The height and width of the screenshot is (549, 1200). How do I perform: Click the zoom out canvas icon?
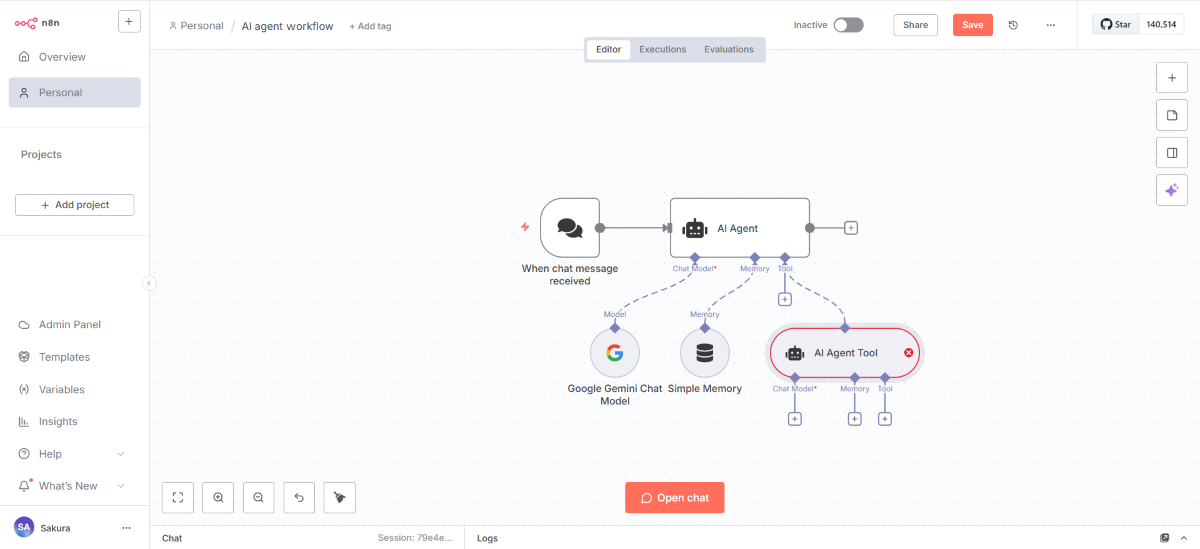[258, 497]
